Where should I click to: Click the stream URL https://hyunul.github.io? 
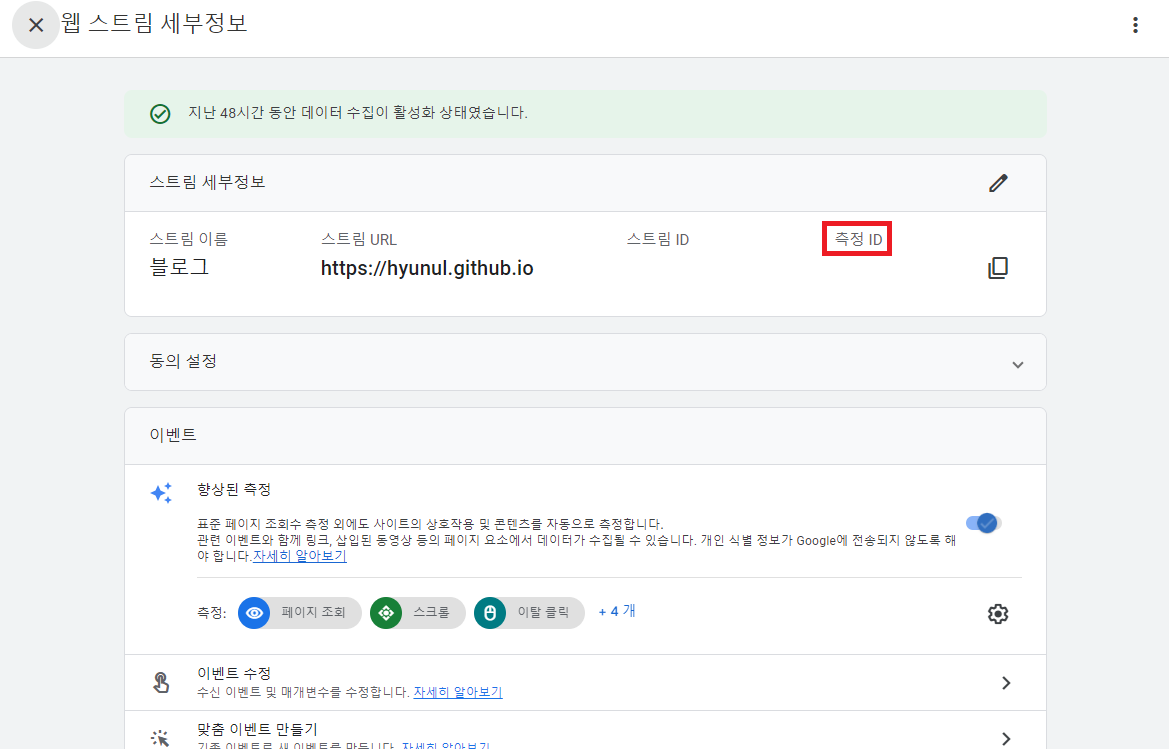click(x=427, y=269)
